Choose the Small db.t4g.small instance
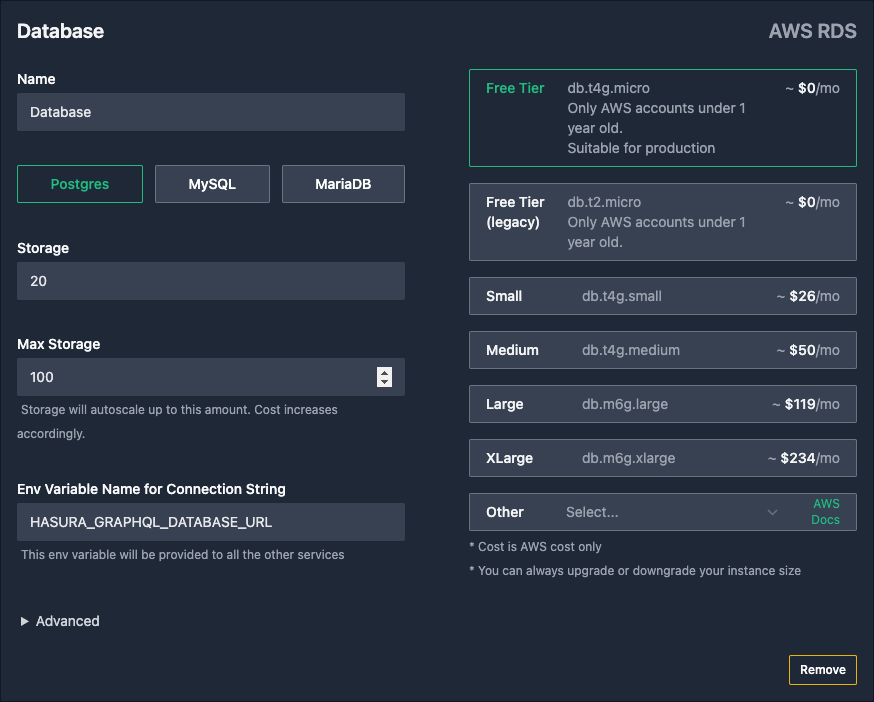874x702 pixels. click(662, 296)
